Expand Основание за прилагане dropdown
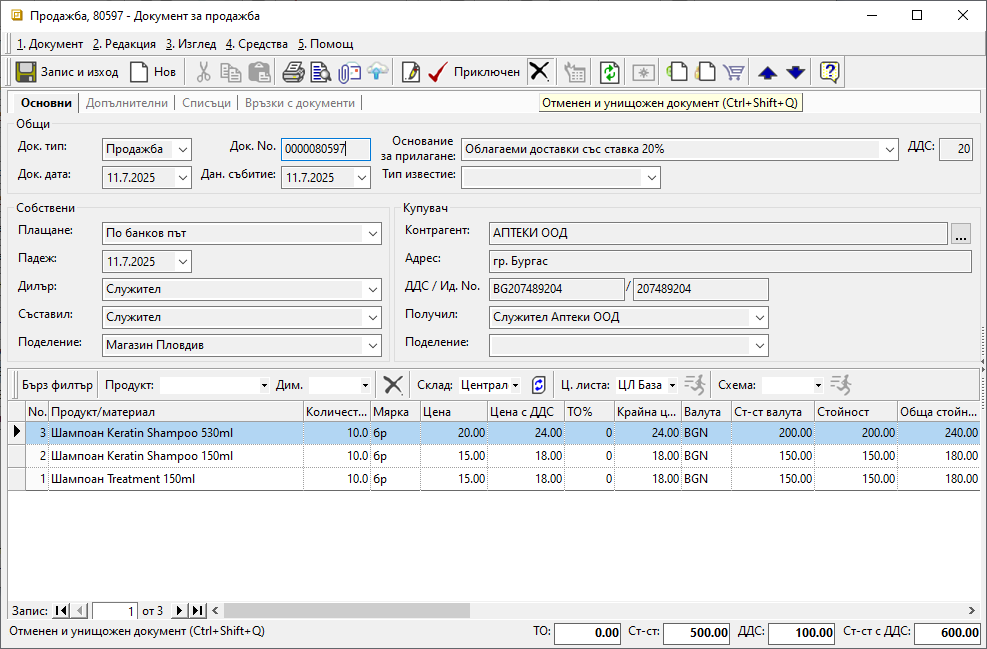Screen dimensions: 987x649 [x=889, y=150]
